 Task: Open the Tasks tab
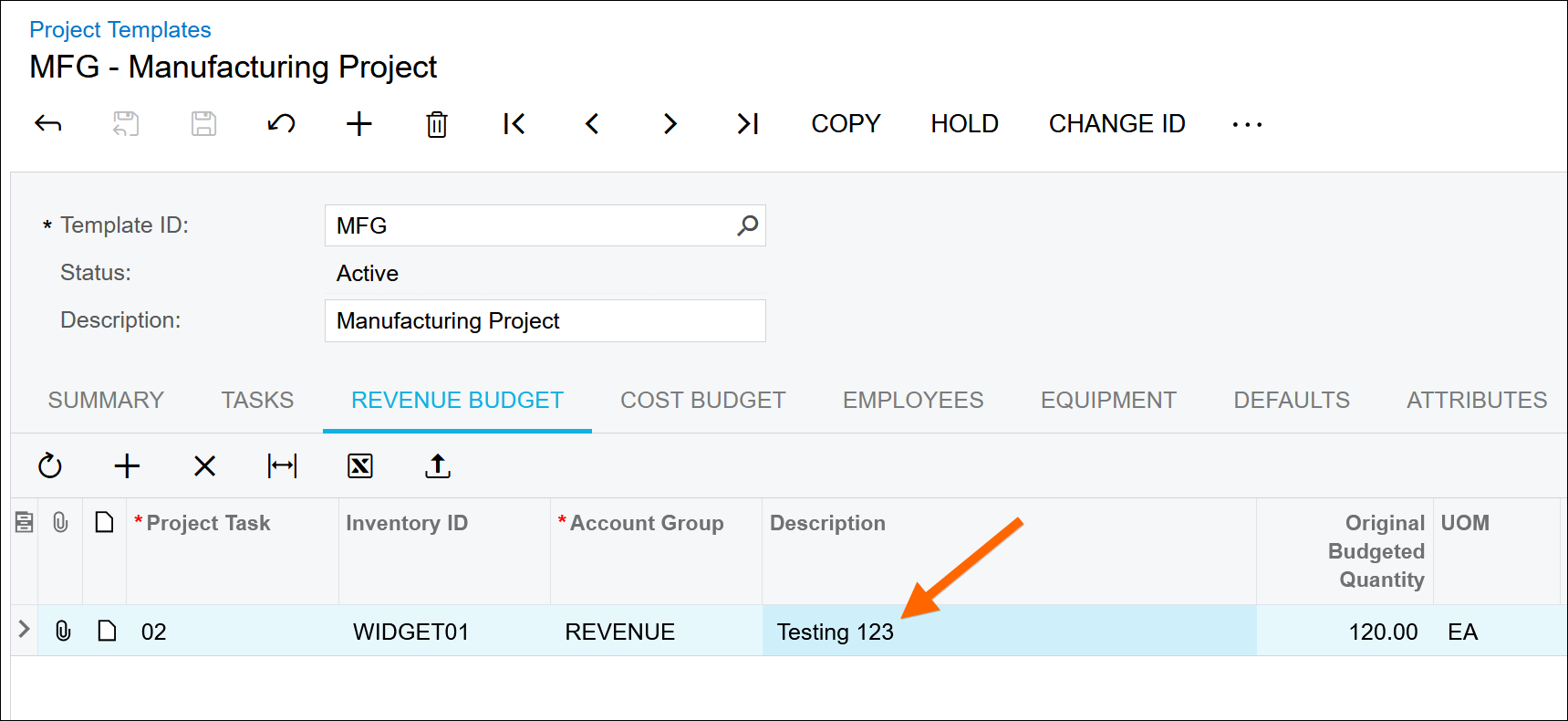coord(257,401)
